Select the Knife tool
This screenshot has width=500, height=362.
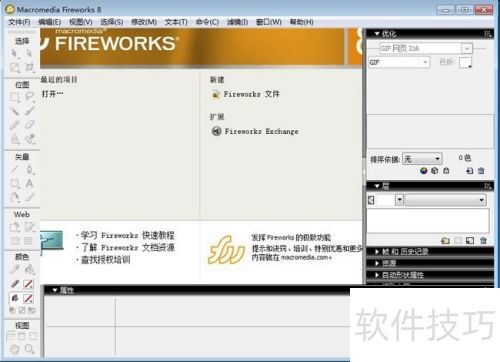(x=29, y=197)
